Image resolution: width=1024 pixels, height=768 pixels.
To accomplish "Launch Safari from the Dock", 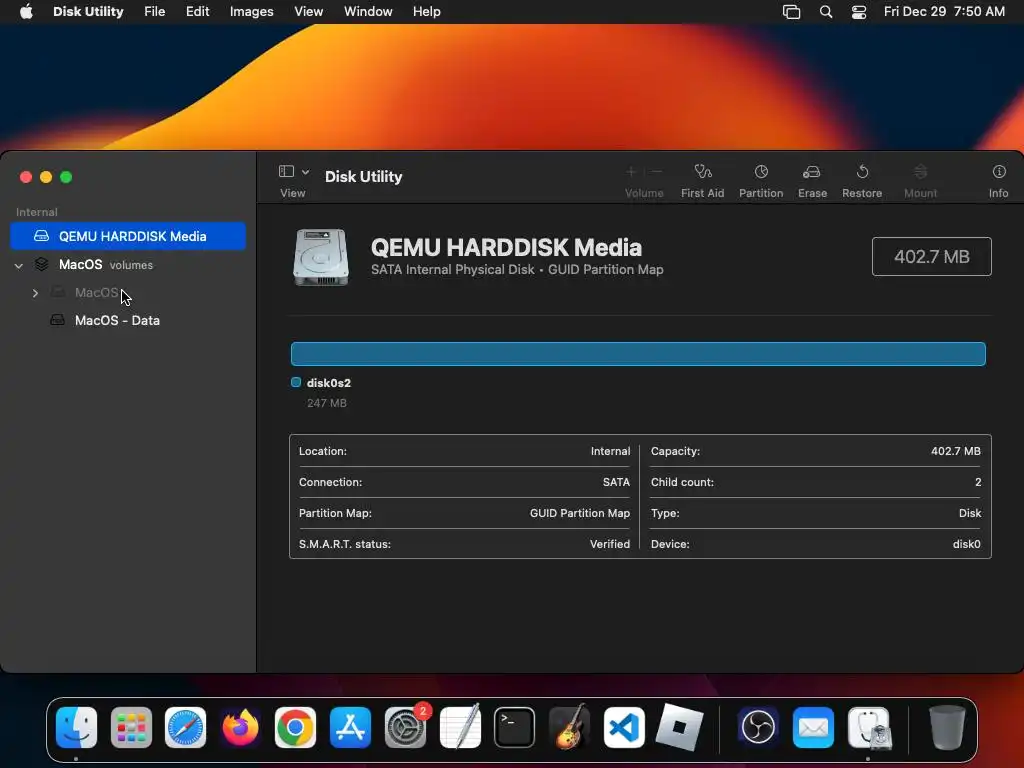I will [185, 727].
